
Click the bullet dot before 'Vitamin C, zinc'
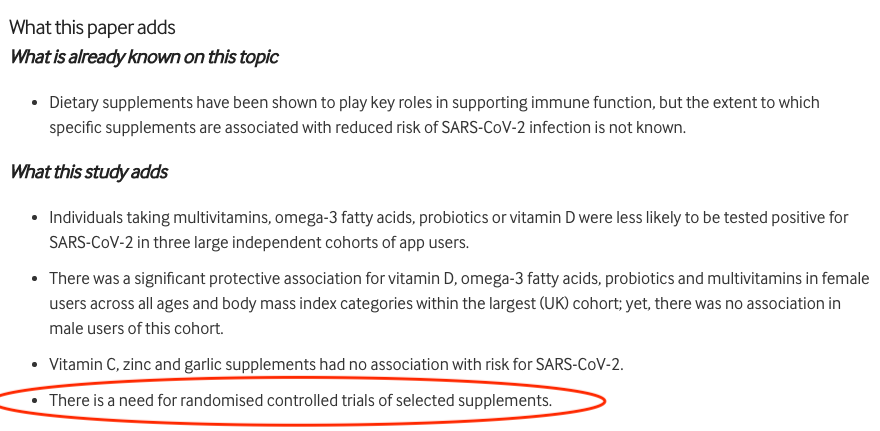tap(35, 365)
